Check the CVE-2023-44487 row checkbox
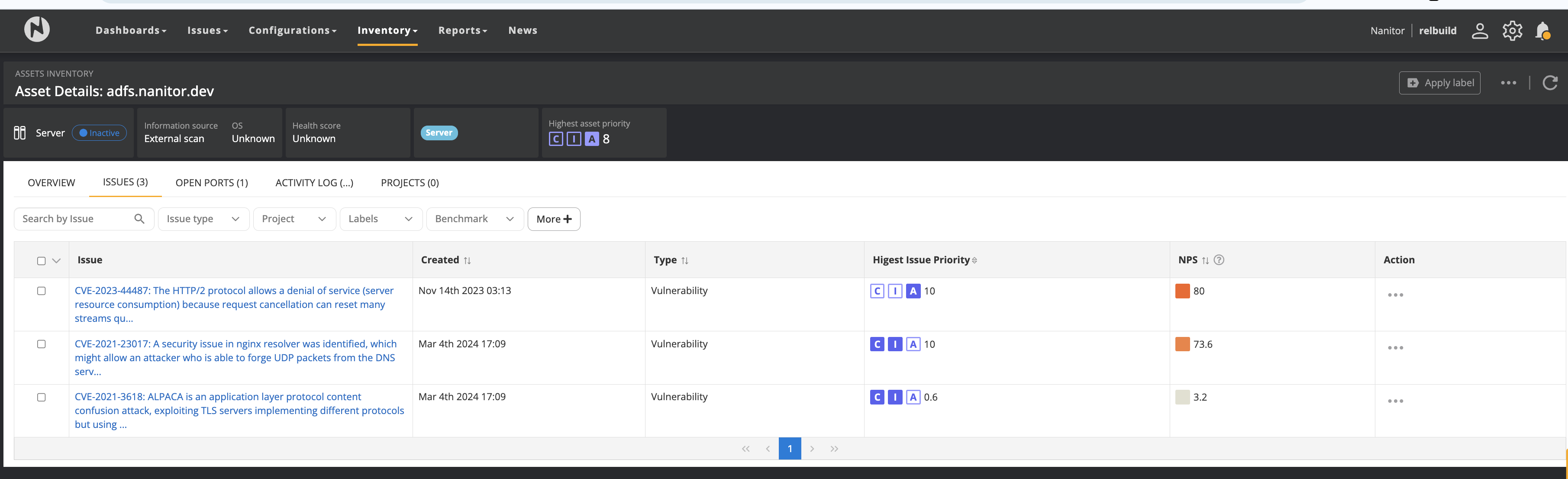1568x479 pixels. [x=42, y=291]
